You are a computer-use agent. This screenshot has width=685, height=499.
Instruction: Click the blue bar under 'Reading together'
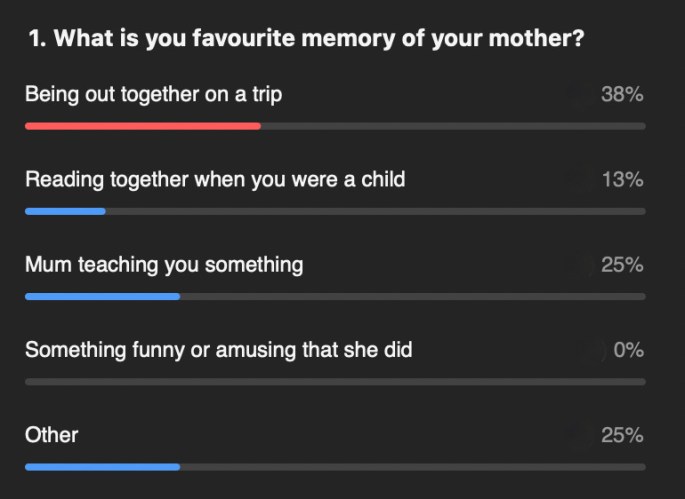[x=65, y=211]
